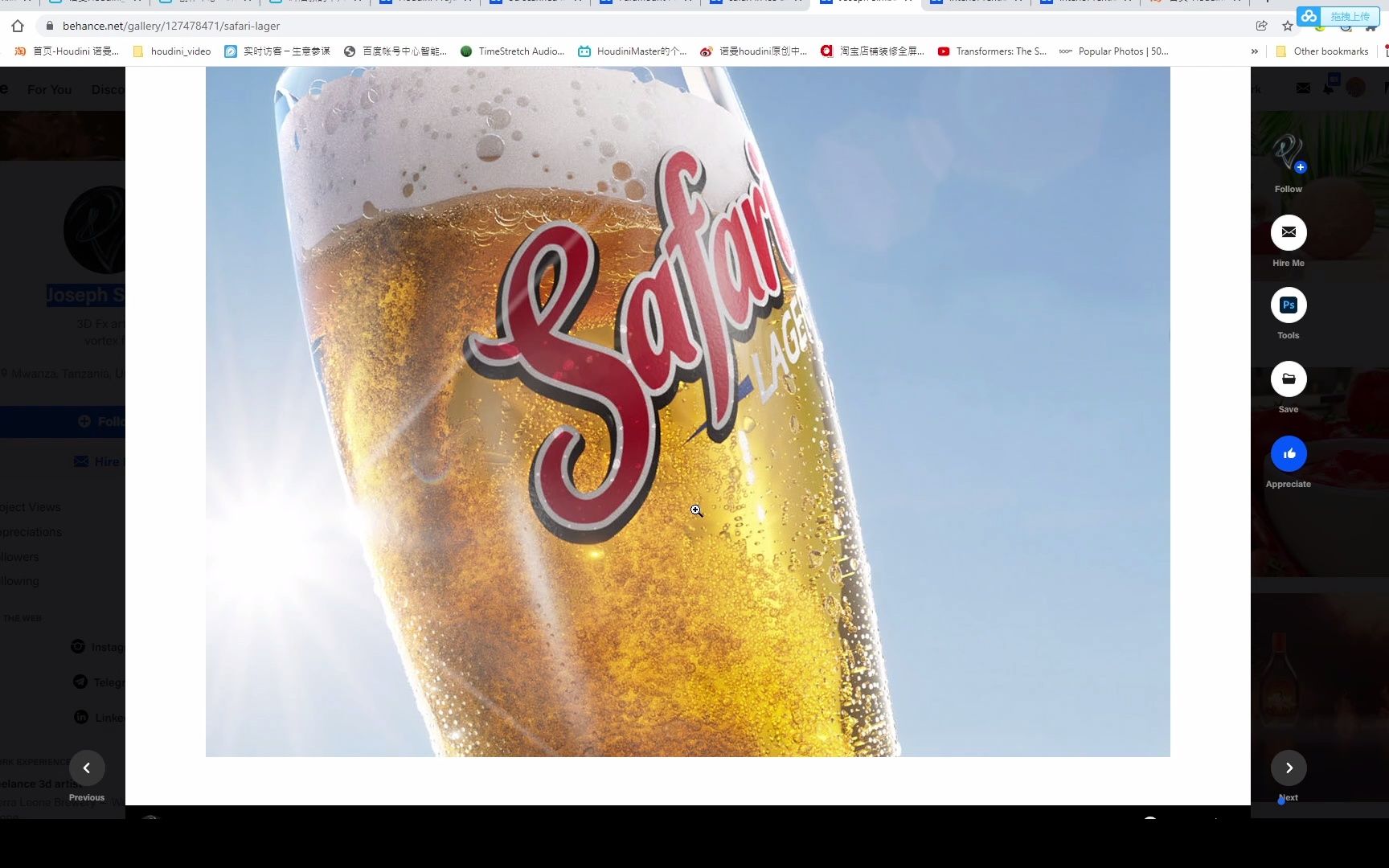The width and height of the screenshot is (1389, 868).
Task: Save project with the folder icon
Action: pos(1289,379)
